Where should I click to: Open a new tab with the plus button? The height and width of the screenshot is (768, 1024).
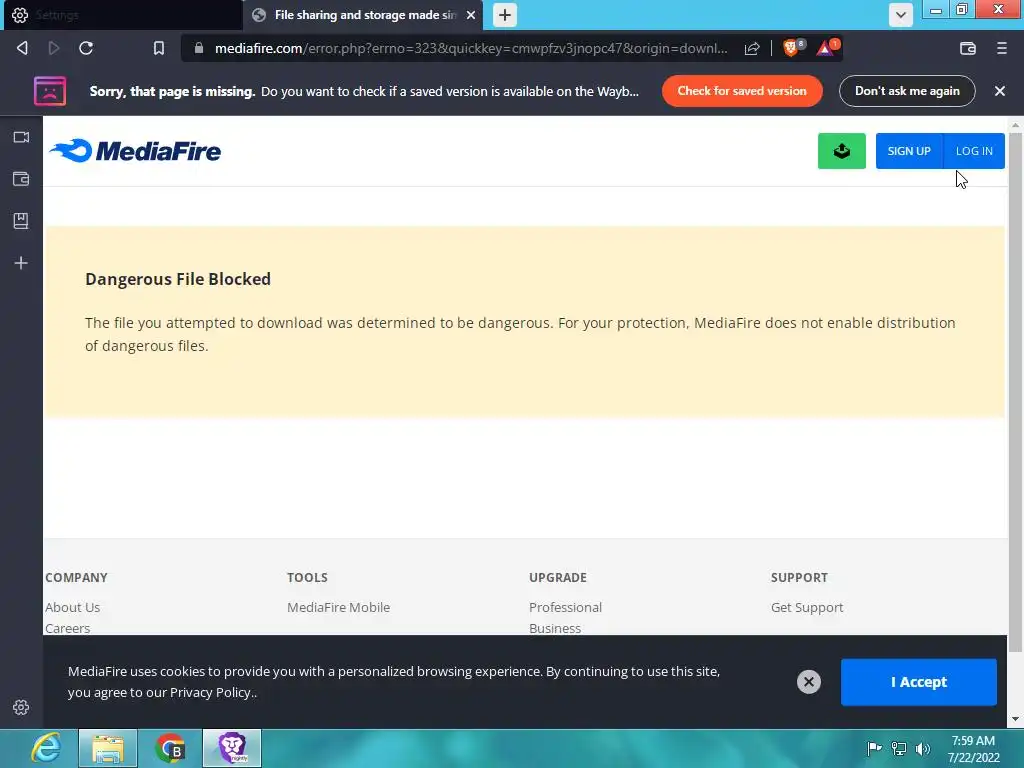[x=505, y=15]
